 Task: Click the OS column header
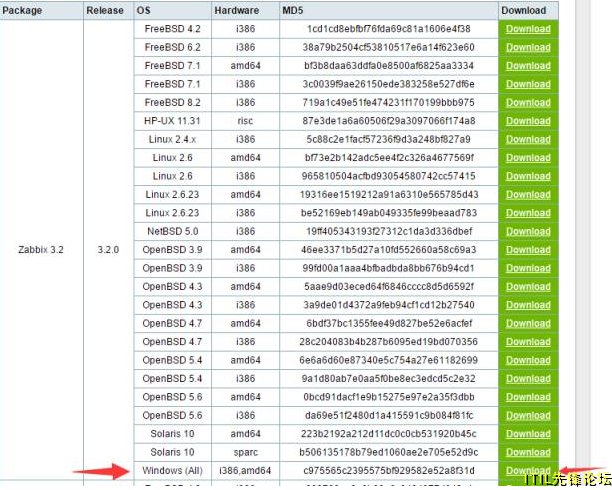coord(173,11)
